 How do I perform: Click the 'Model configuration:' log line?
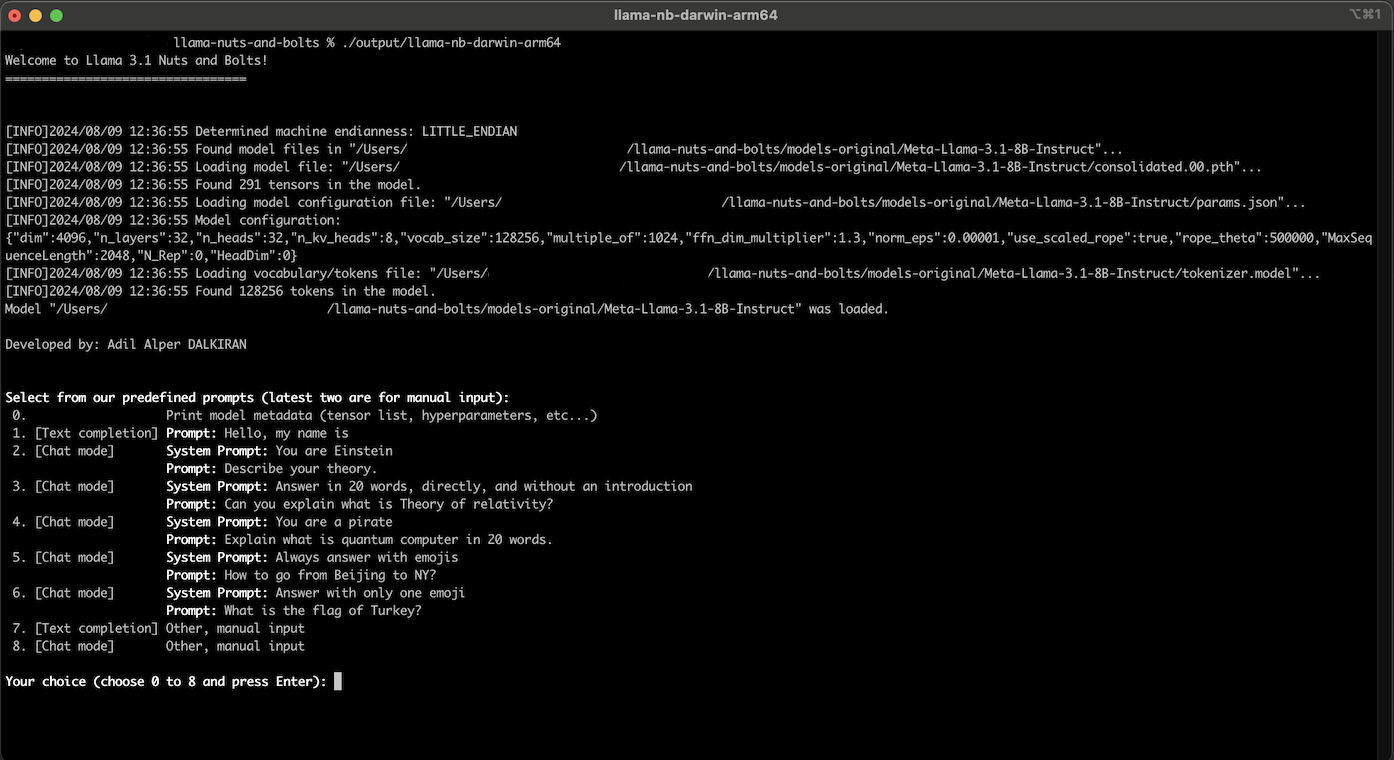173,220
